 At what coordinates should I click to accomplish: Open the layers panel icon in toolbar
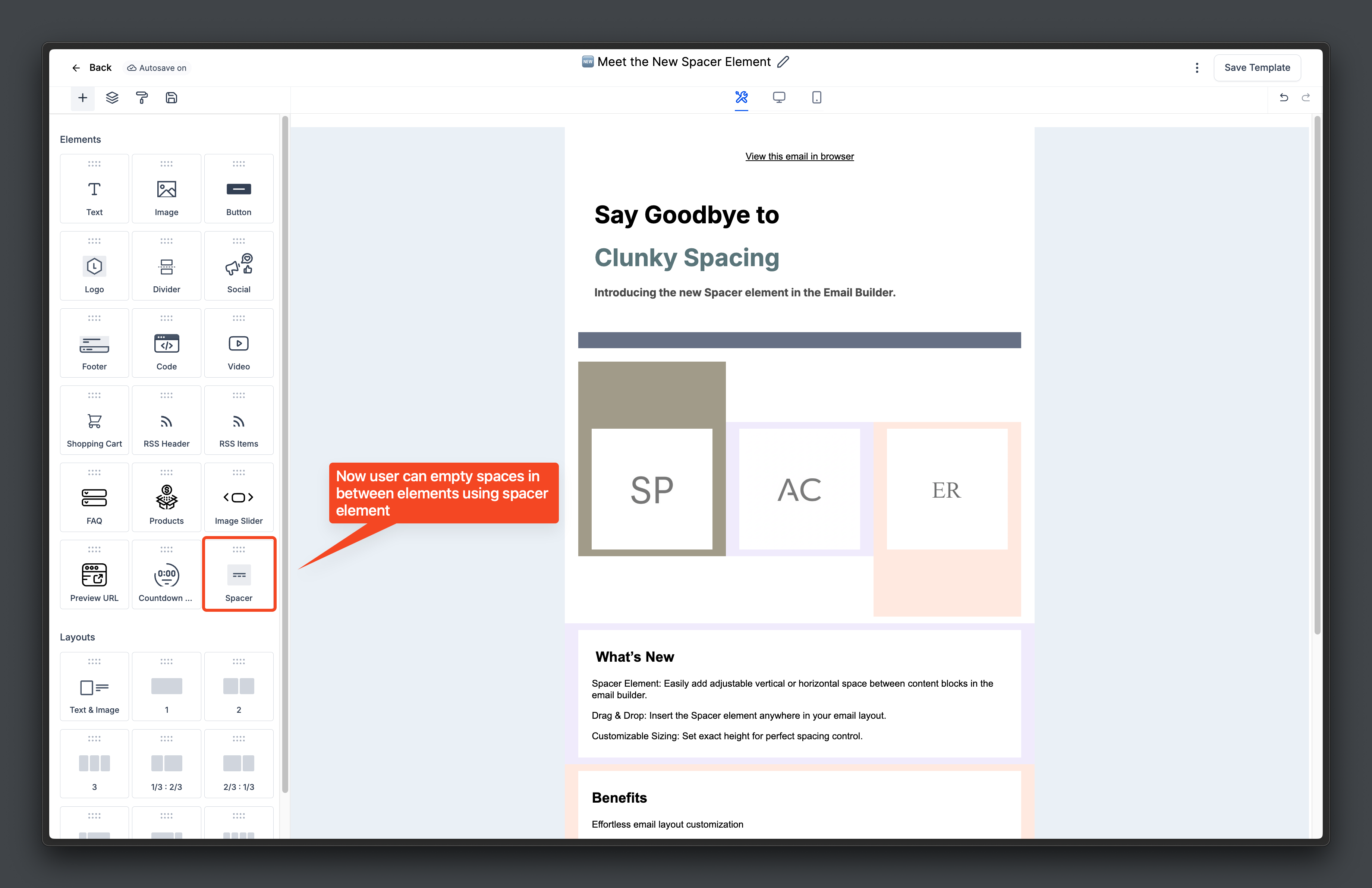tap(112, 98)
